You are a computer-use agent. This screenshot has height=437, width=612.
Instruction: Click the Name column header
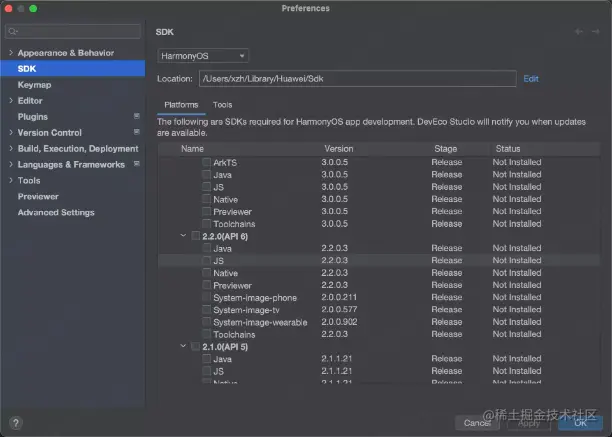coord(192,149)
